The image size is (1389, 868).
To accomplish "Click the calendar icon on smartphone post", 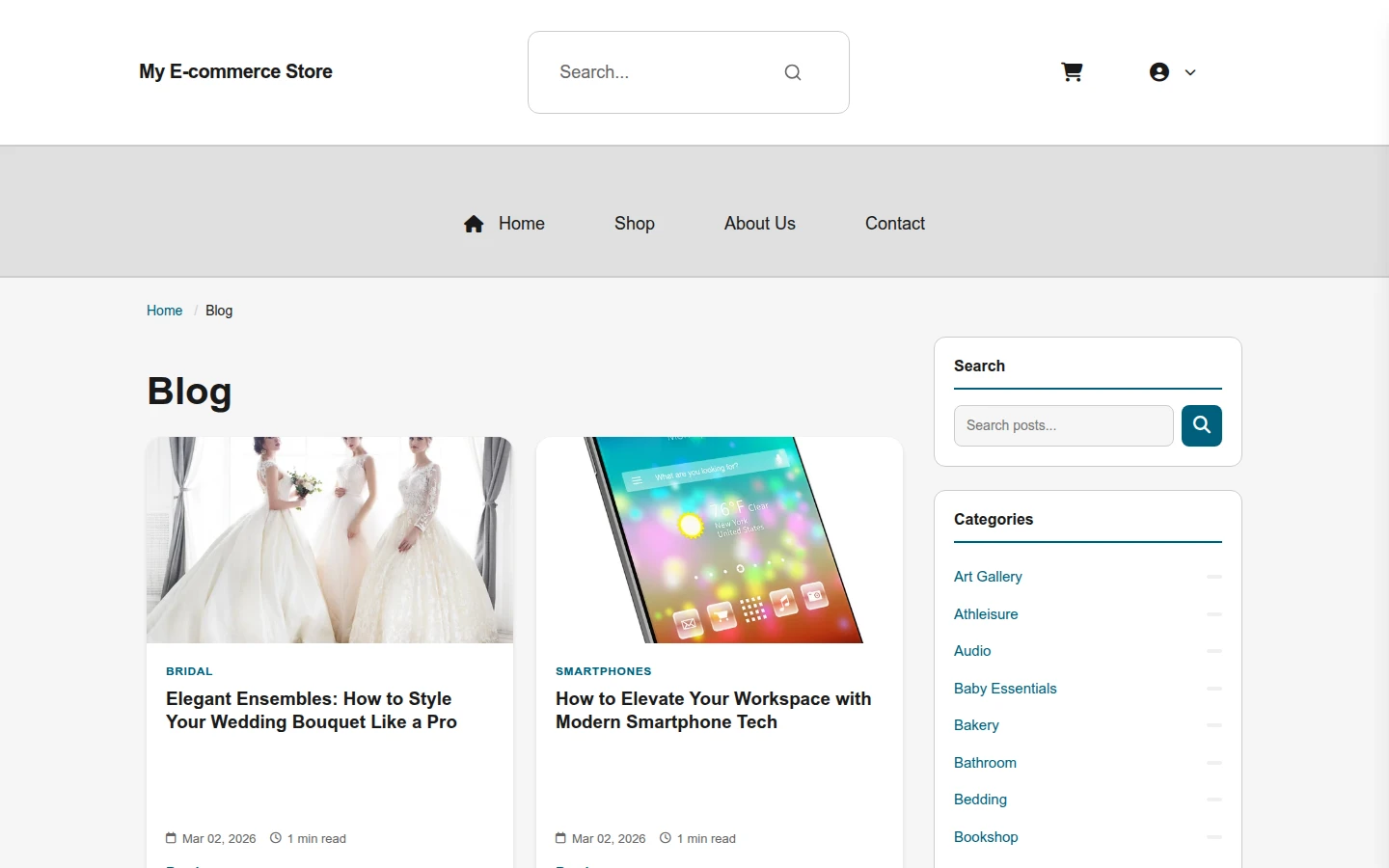I will tap(560, 838).
